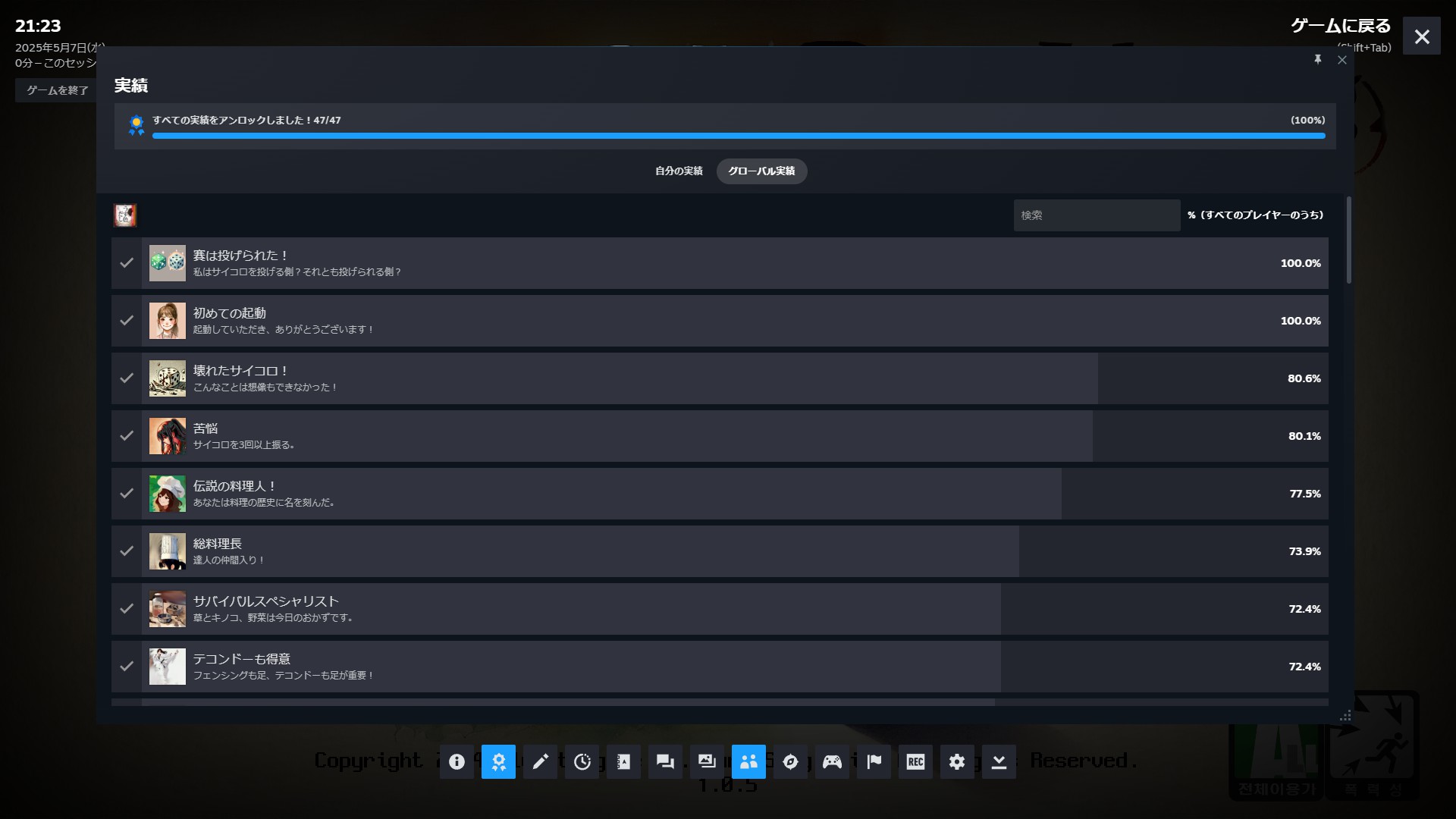Open the notes pencil icon
The image size is (1456, 819).
pyautogui.click(x=540, y=761)
